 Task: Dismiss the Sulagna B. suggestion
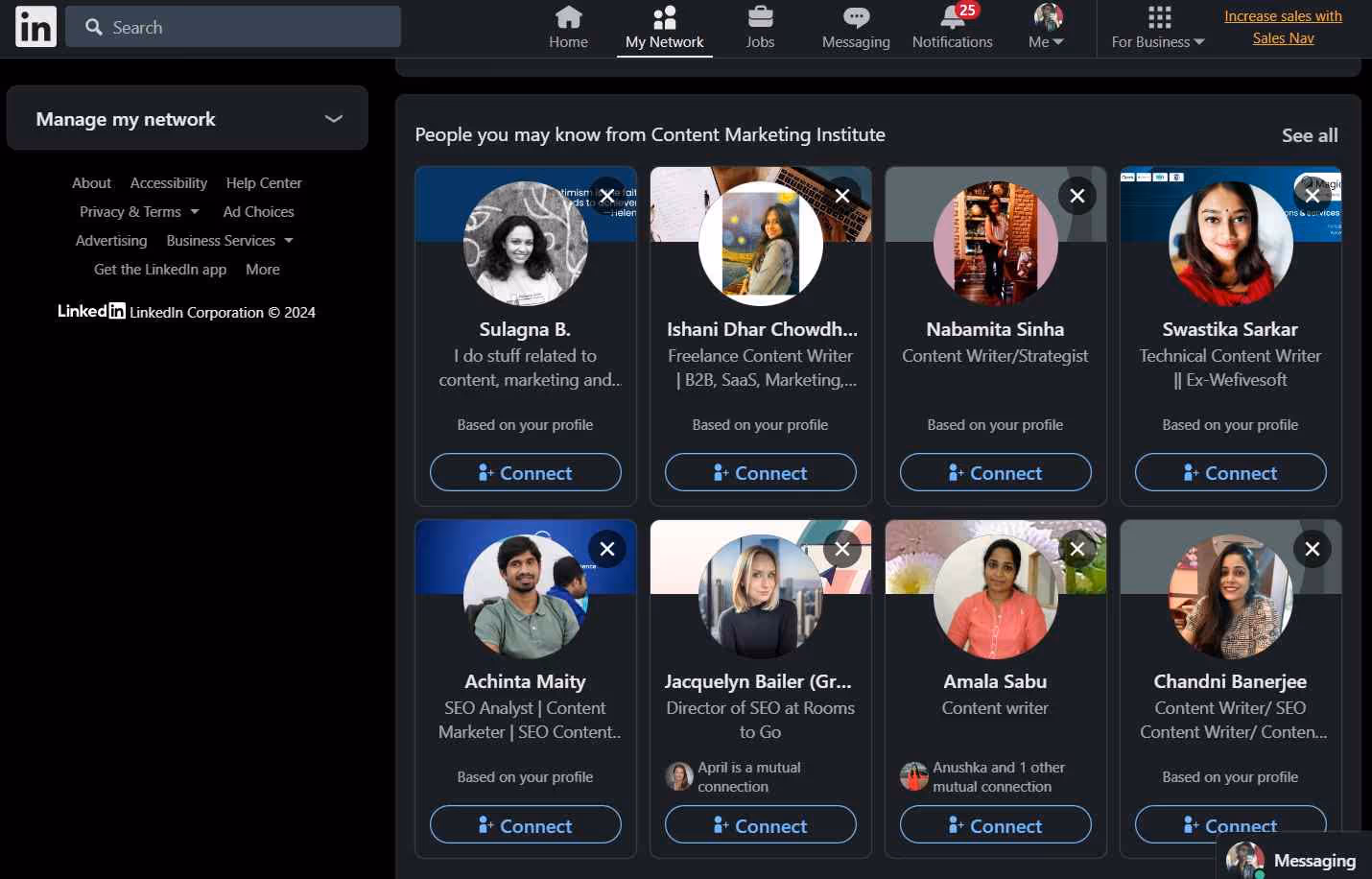[606, 195]
